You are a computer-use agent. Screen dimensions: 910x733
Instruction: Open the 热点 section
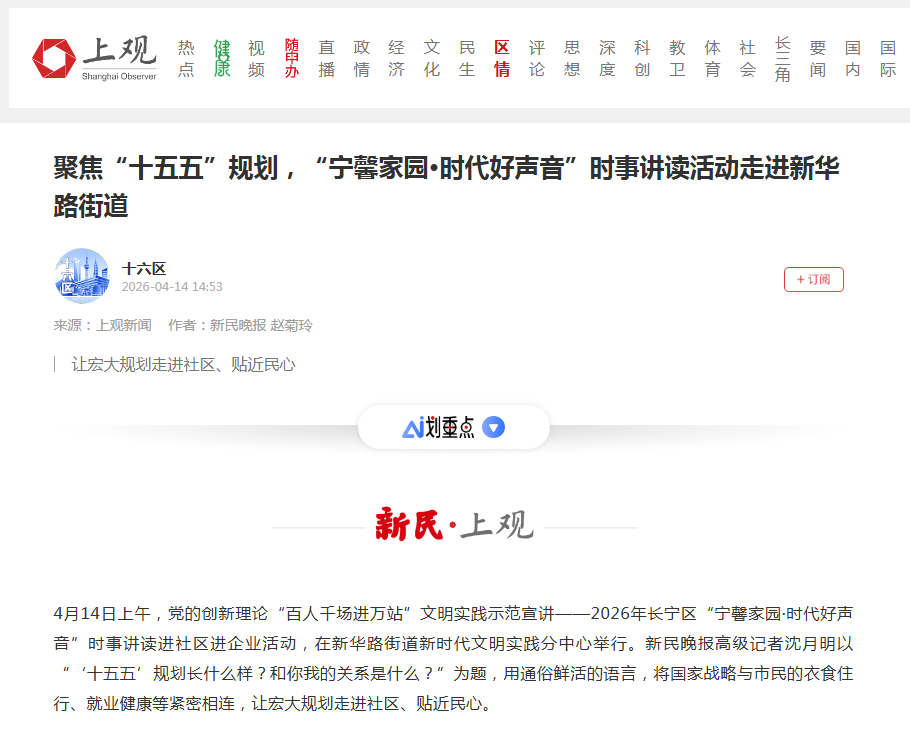(x=185, y=56)
